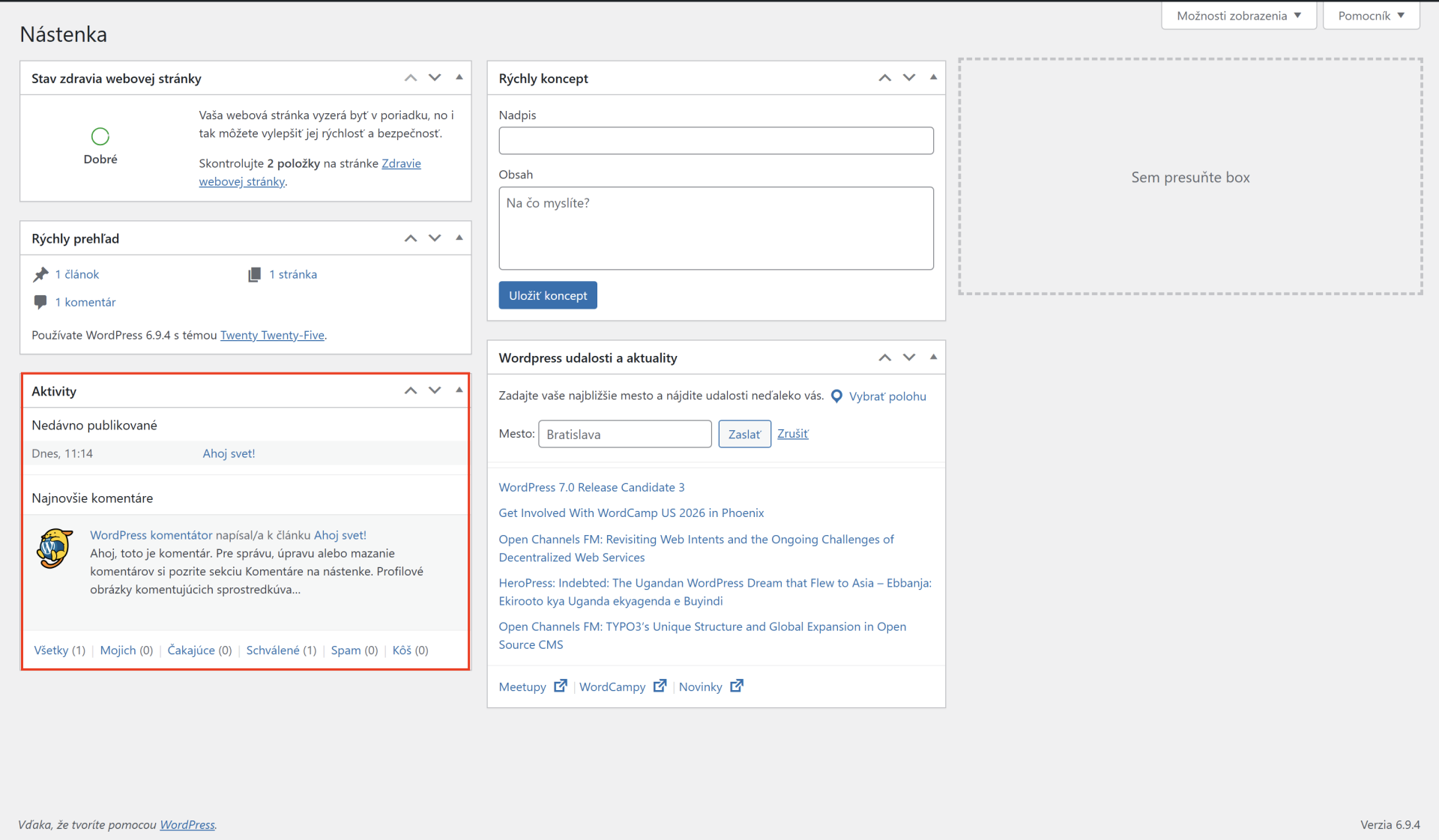The image size is (1439, 840).
Task: Open Revisiting Web Intents article link
Action: (x=696, y=548)
